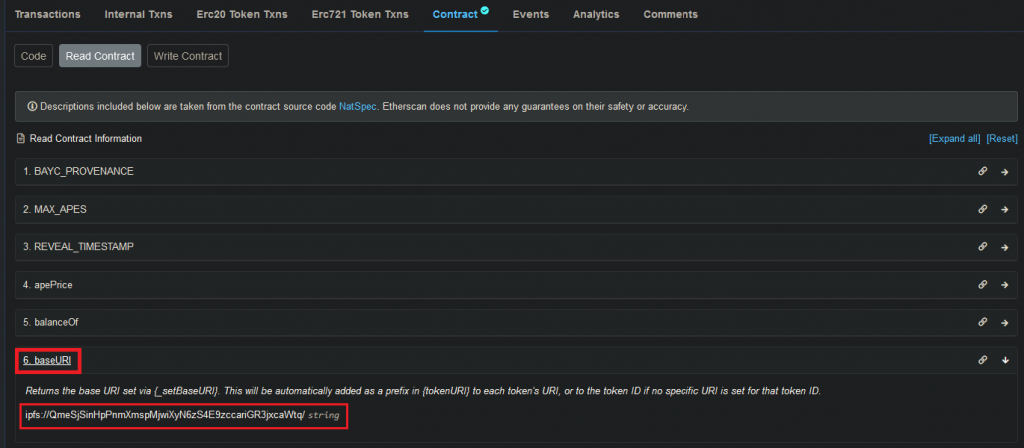Copy permalink icon for MAX_APES
The width and height of the screenshot is (1024, 448).
pyautogui.click(x=982, y=209)
